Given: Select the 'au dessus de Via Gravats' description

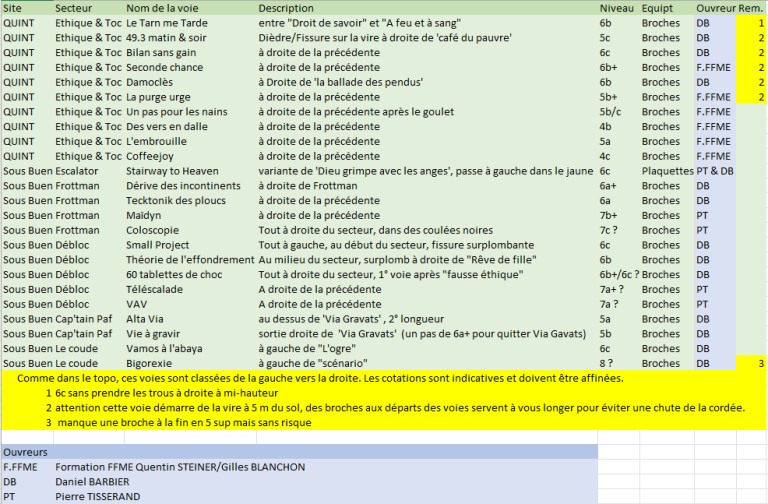Looking at the screenshot, I should point(427,319).
